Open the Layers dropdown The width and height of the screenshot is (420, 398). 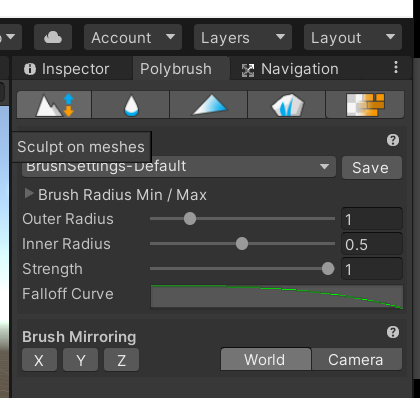pos(243,37)
